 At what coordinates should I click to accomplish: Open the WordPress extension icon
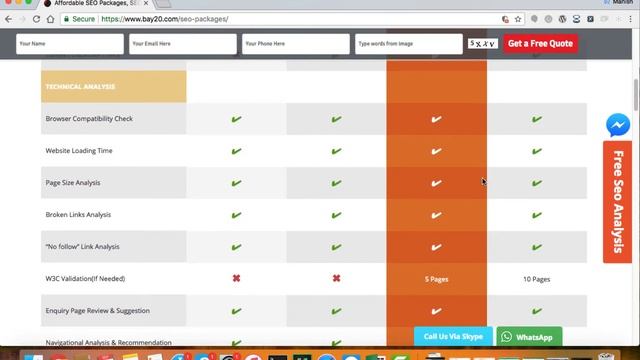coord(562,19)
